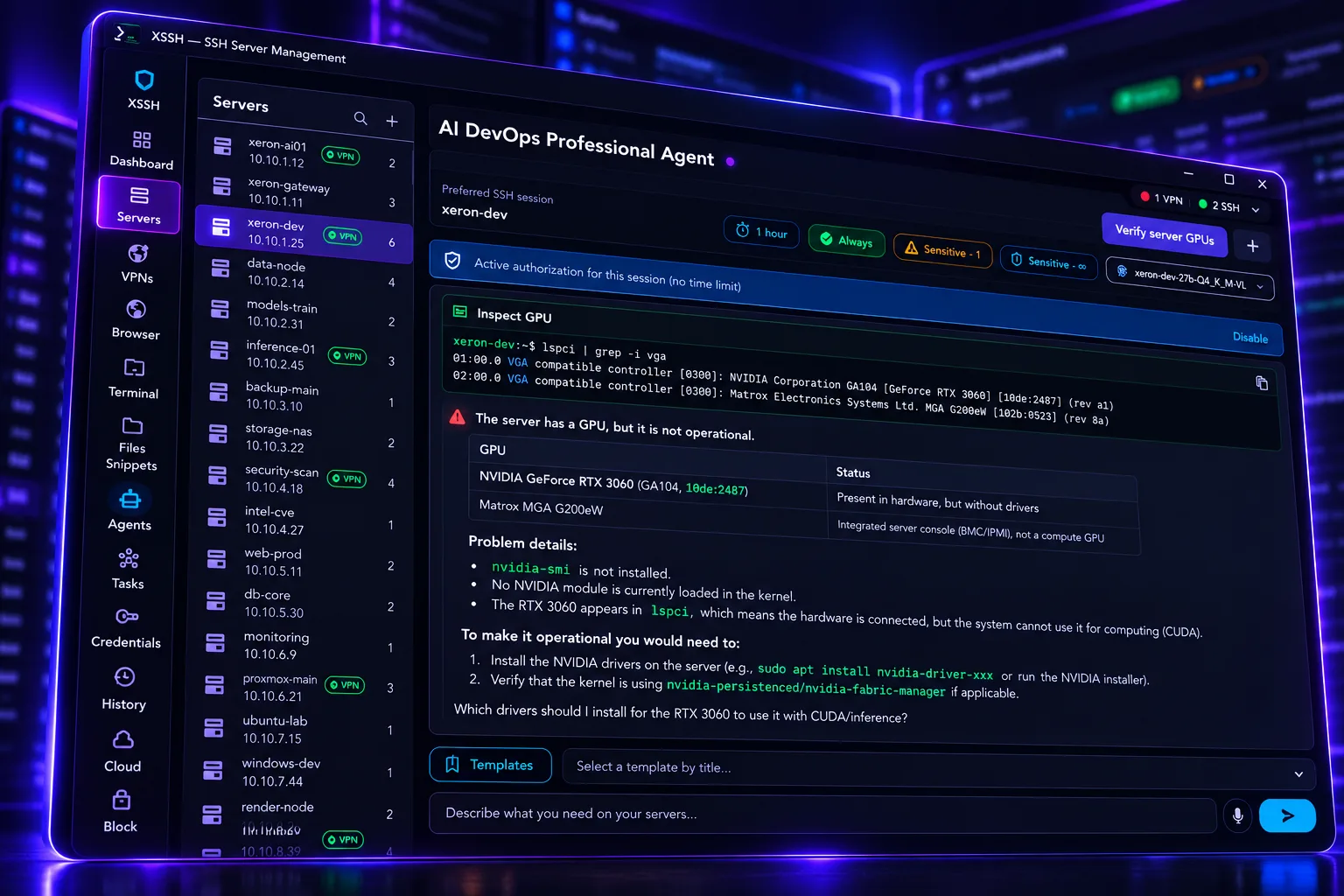The width and height of the screenshot is (1344, 896).
Task: Click the Inspect GPU heading text
Action: (x=514, y=316)
